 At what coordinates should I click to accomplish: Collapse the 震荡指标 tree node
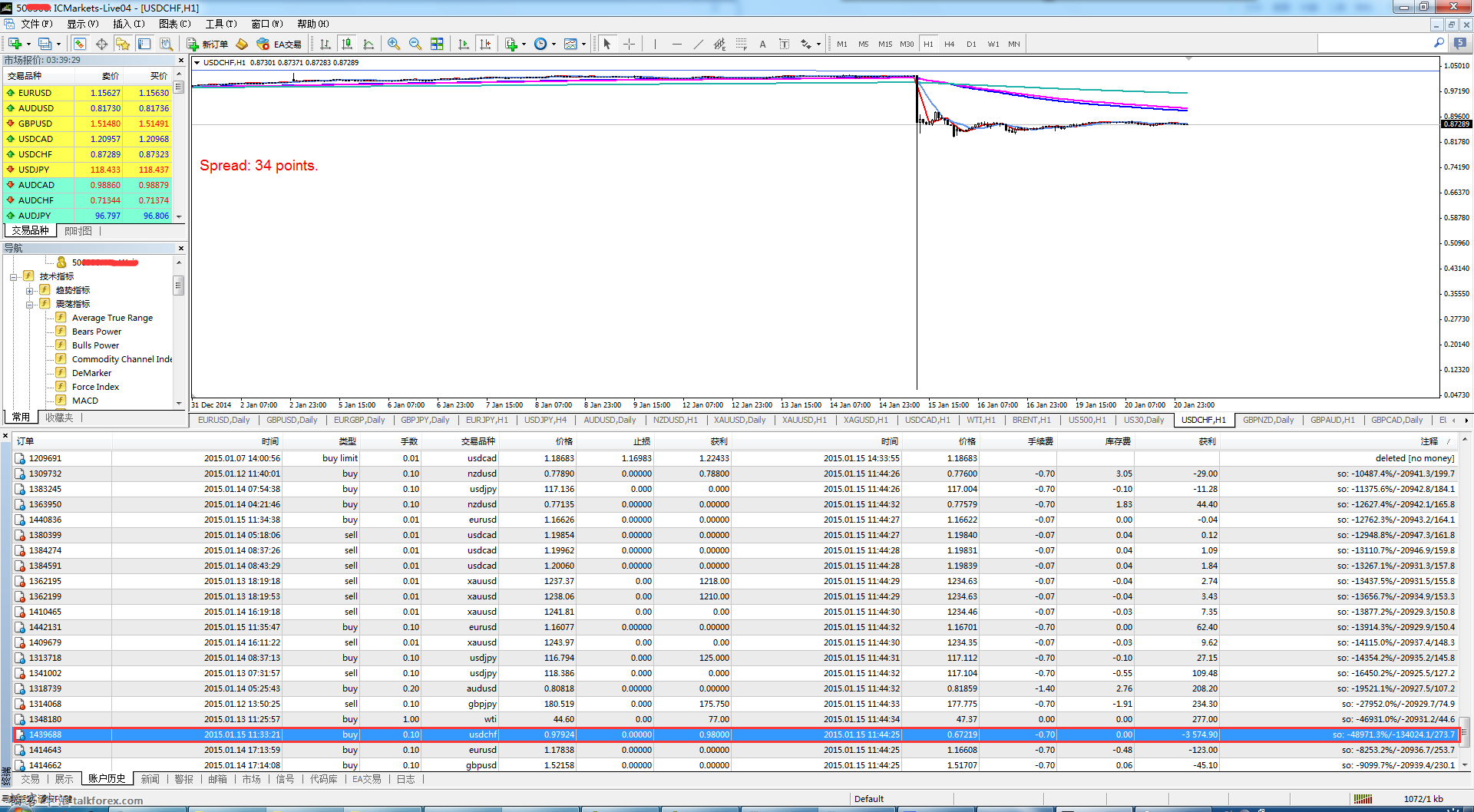[x=29, y=305]
